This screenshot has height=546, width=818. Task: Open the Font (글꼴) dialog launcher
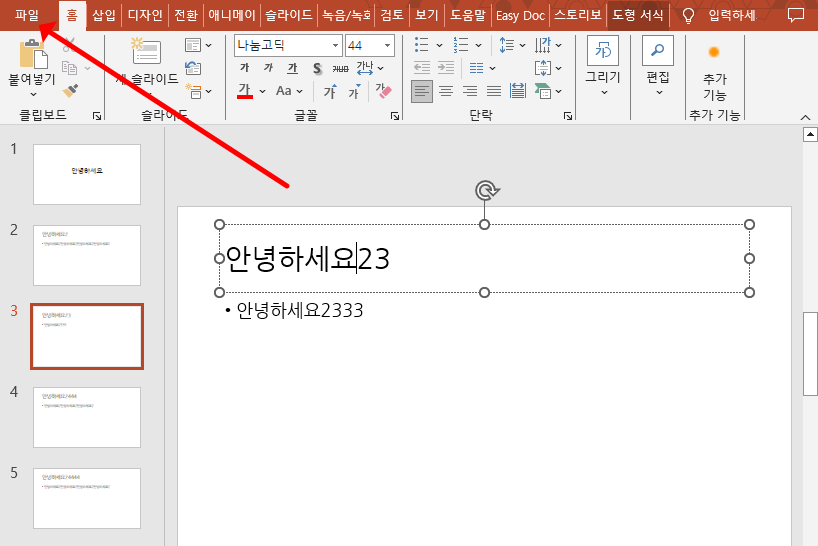(395, 116)
